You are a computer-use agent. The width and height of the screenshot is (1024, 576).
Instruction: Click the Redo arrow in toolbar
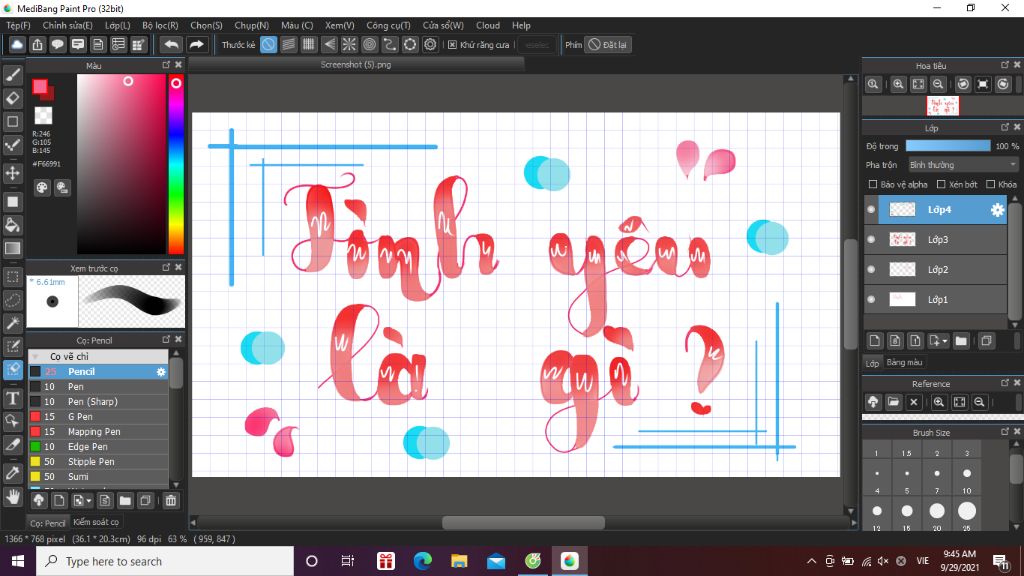tap(196, 44)
